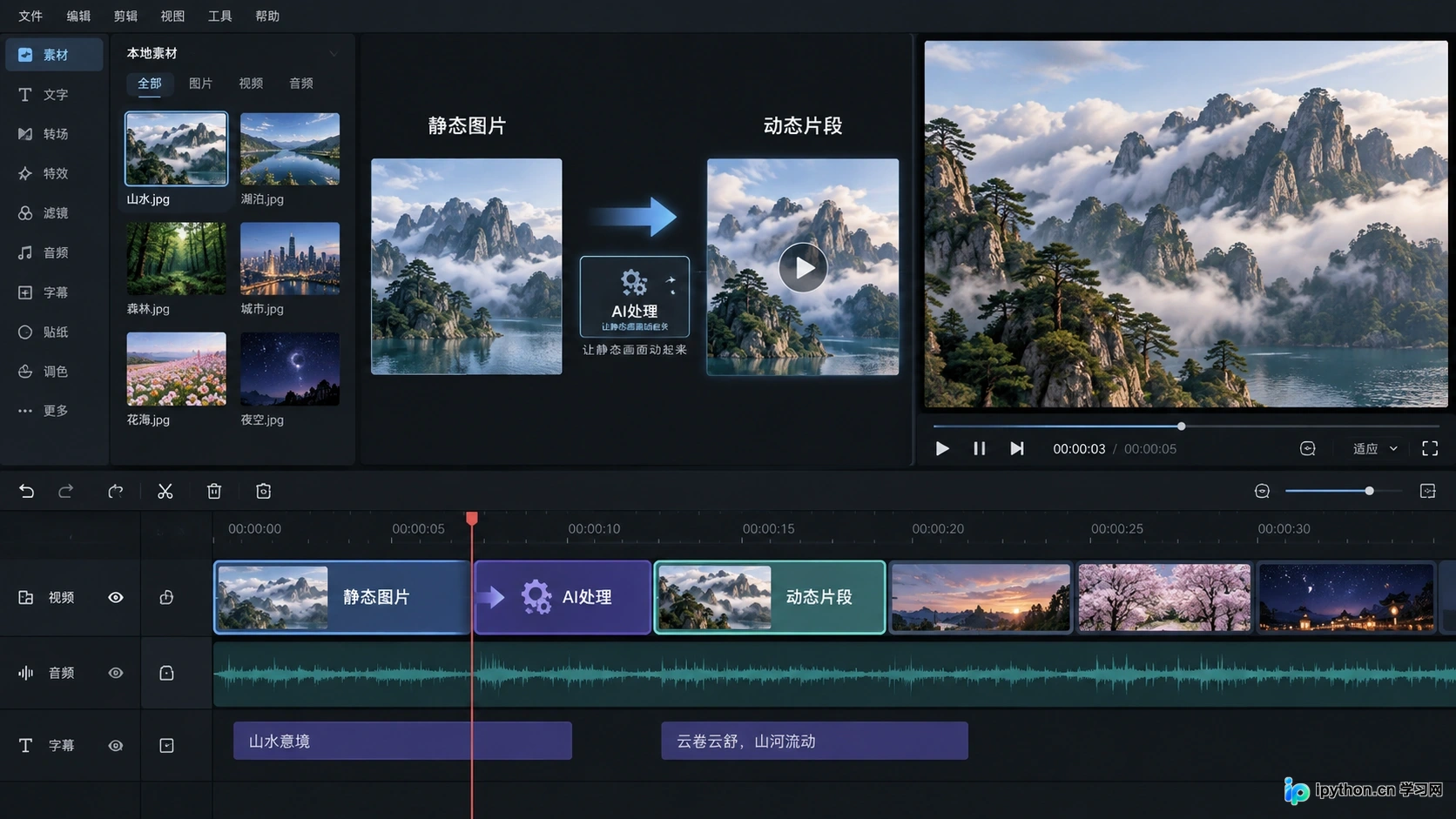This screenshot has width=1456, height=819.
Task: Click the preview playback progress bar
Action: (x=1185, y=426)
